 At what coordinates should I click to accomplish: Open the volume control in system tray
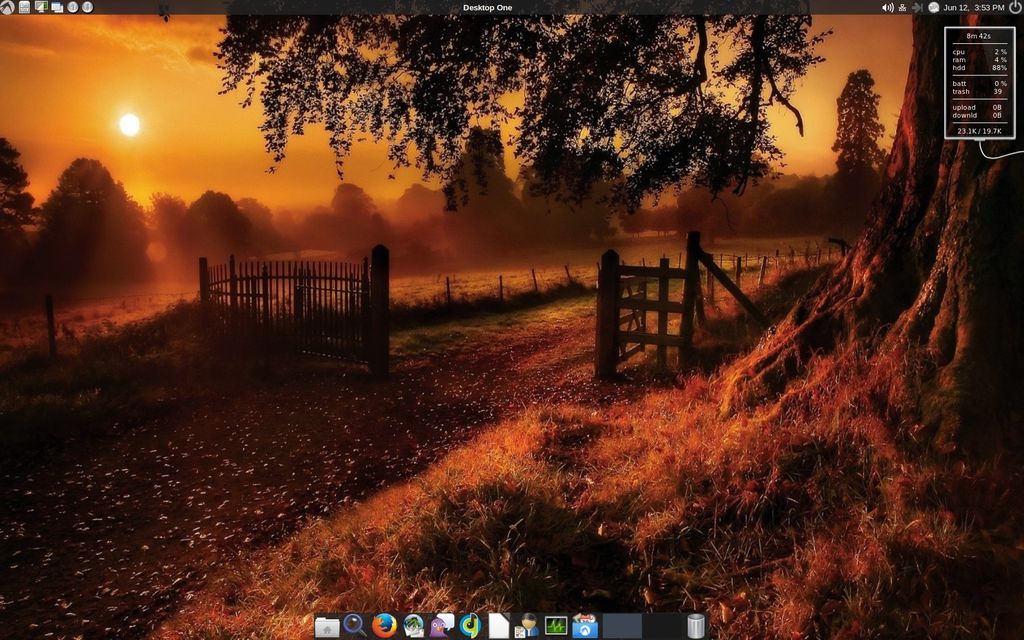(x=888, y=8)
